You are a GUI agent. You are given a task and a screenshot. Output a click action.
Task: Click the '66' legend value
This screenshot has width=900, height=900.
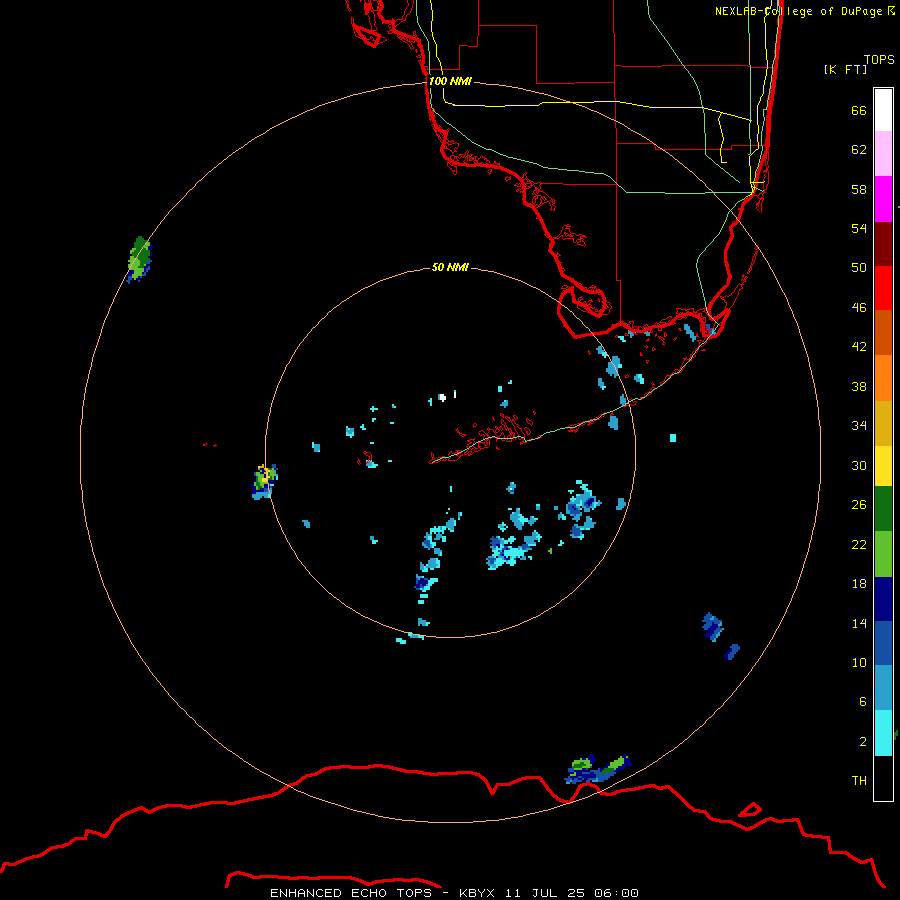tap(859, 111)
